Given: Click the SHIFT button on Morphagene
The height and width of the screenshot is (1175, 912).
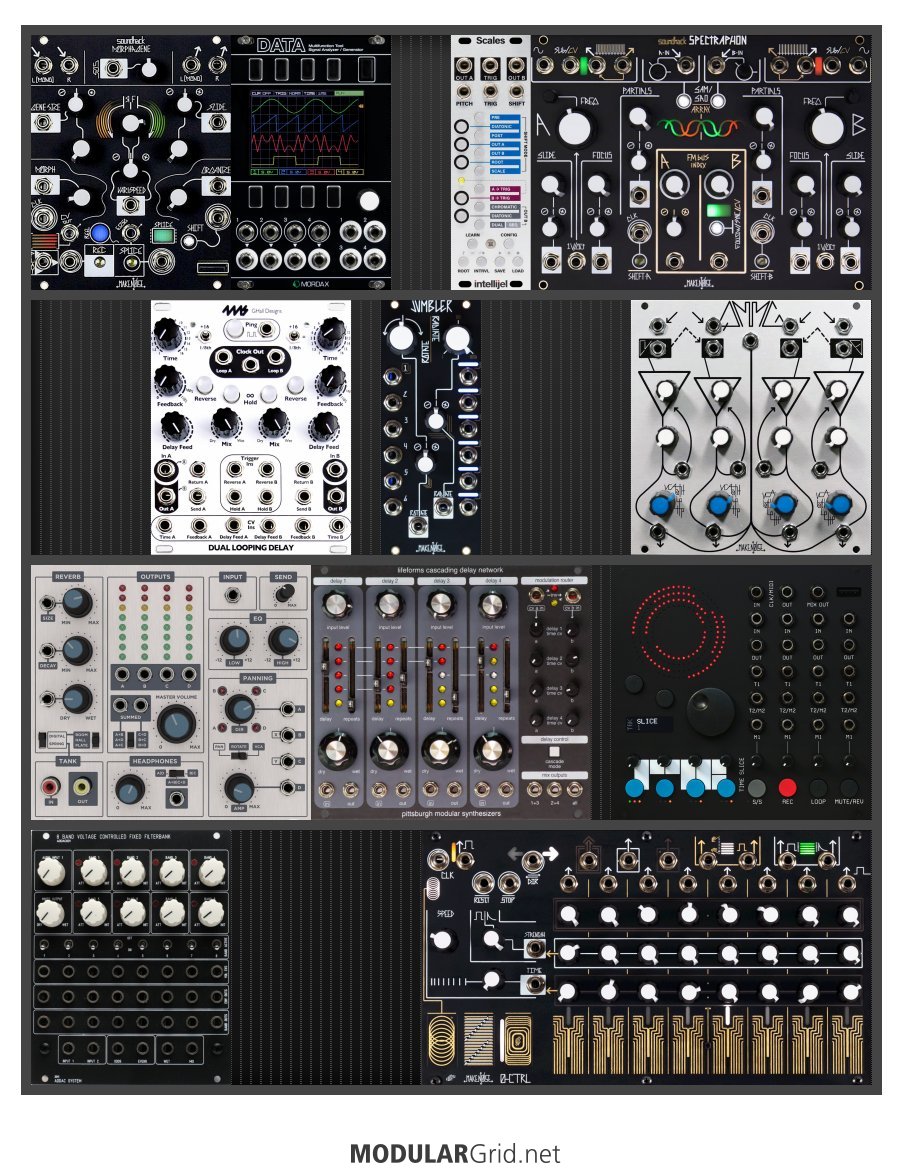Looking at the screenshot, I should click(189, 241).
